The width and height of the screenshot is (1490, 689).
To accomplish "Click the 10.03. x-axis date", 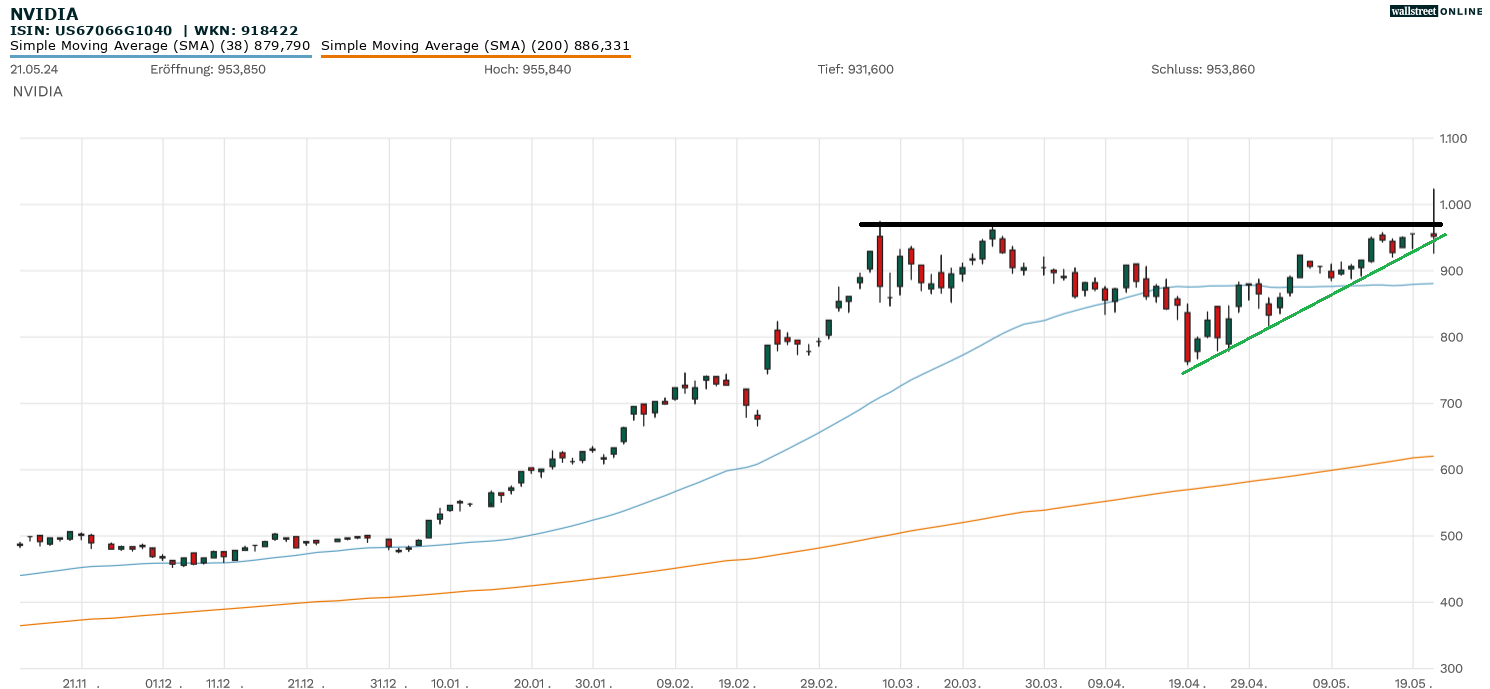I will (x=901, y=682).
